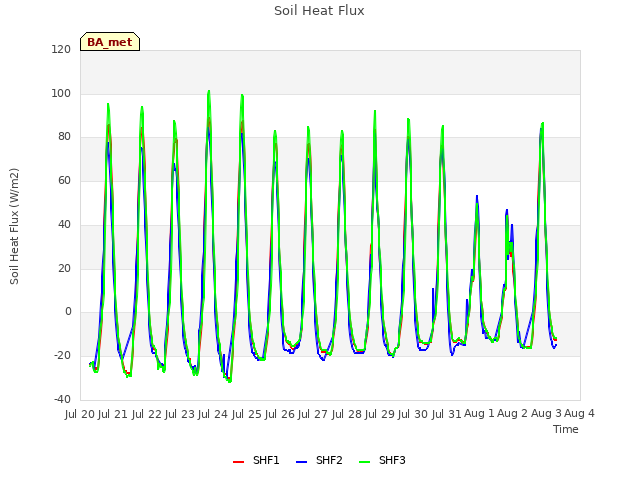The width and height of the screenshot is (640, 480).
Task: Click the Soil Heat Flux chart title
Action: tap(319, 11)
